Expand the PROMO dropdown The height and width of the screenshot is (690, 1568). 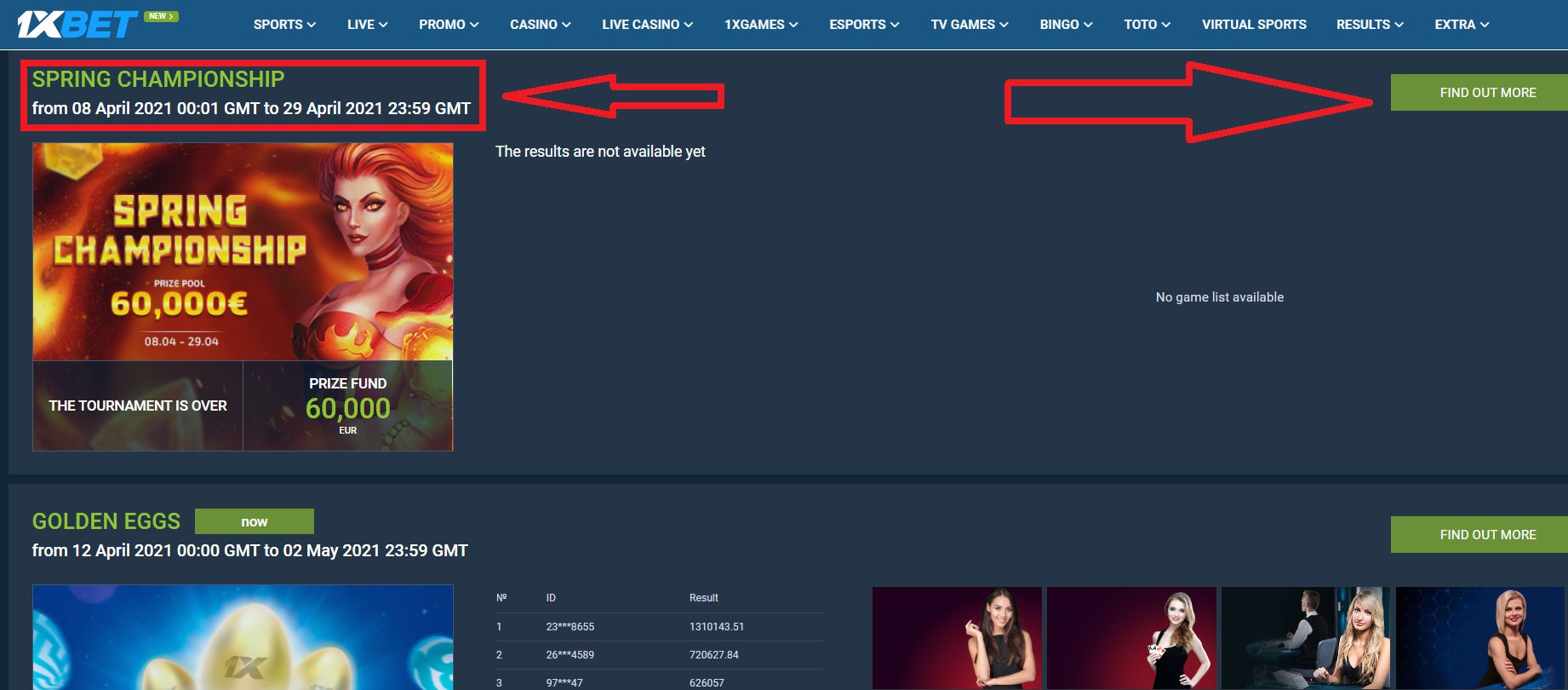coord(449,25)
